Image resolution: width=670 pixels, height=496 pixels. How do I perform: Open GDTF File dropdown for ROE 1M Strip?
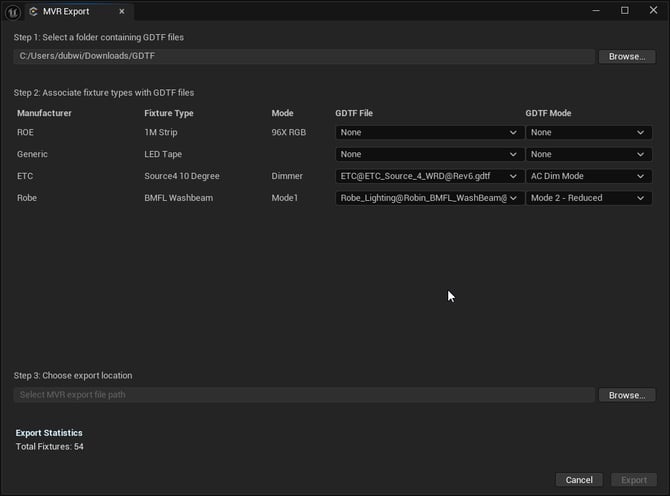429,132
